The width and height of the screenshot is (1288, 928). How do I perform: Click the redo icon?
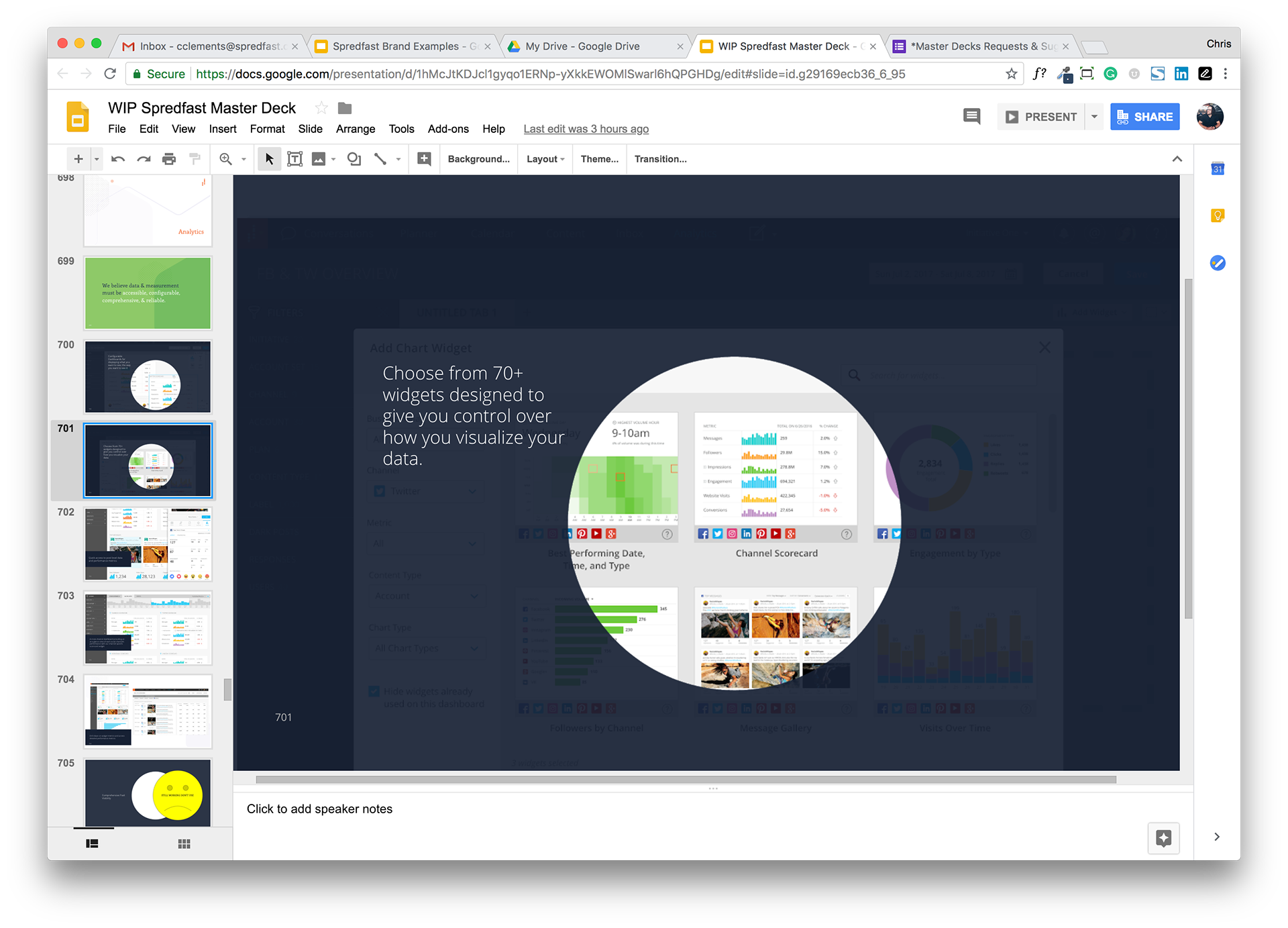(144, 159)
